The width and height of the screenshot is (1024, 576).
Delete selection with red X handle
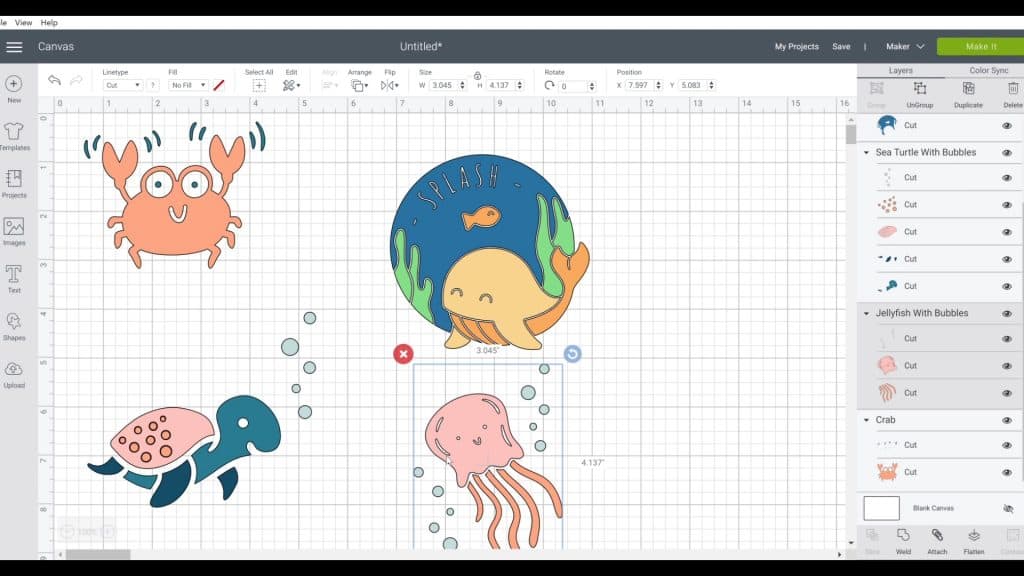click(402, 354)
